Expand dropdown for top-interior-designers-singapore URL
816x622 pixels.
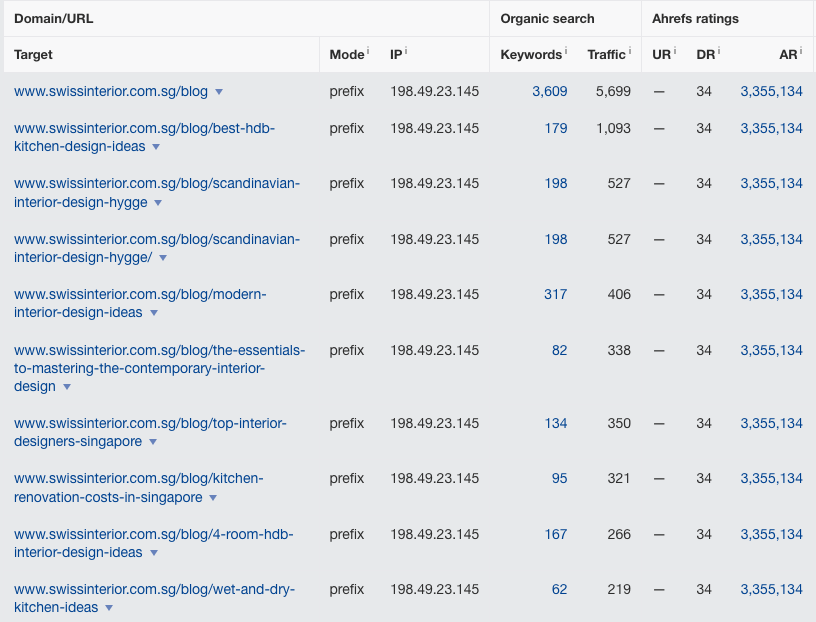(153, 442)
